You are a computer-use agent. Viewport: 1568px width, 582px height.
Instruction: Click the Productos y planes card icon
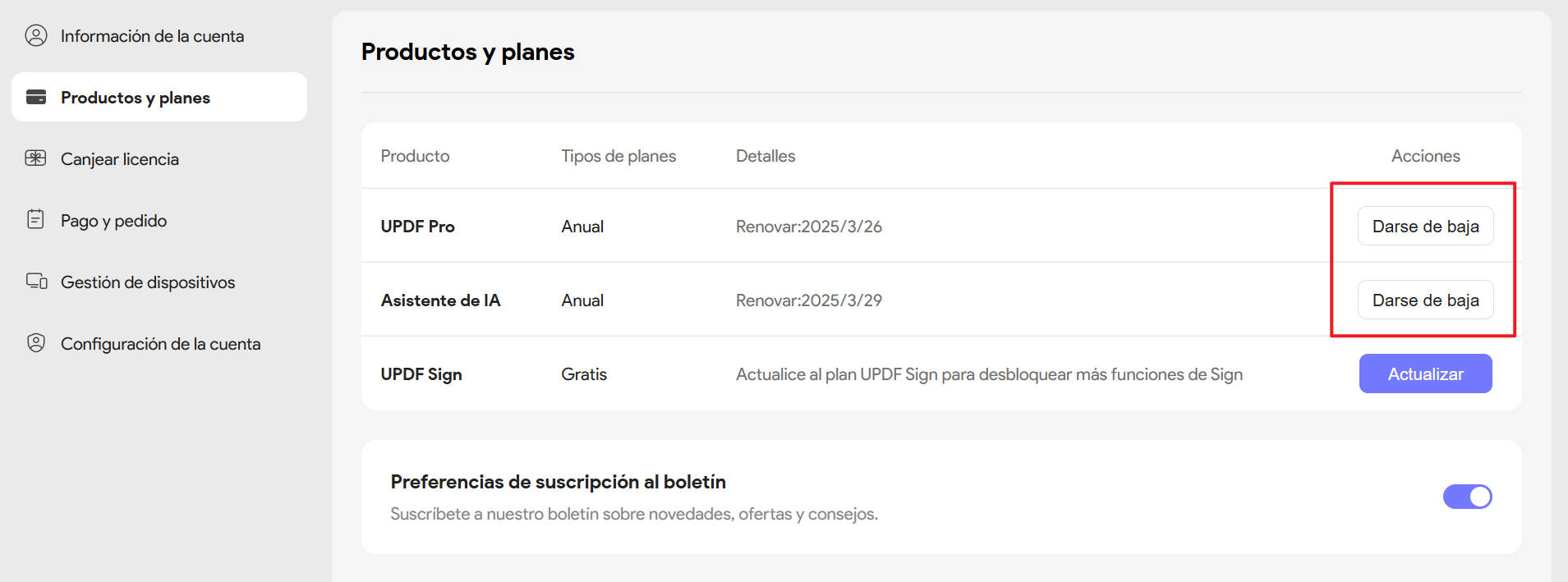pos(36,97)
